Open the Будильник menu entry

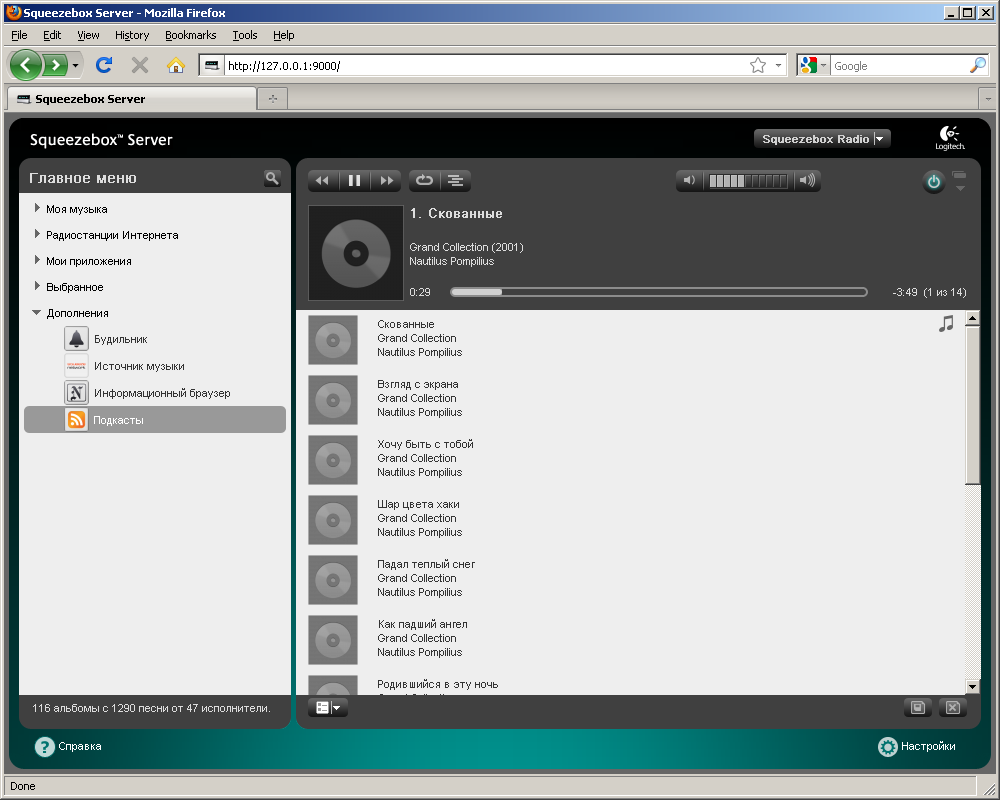121,339
